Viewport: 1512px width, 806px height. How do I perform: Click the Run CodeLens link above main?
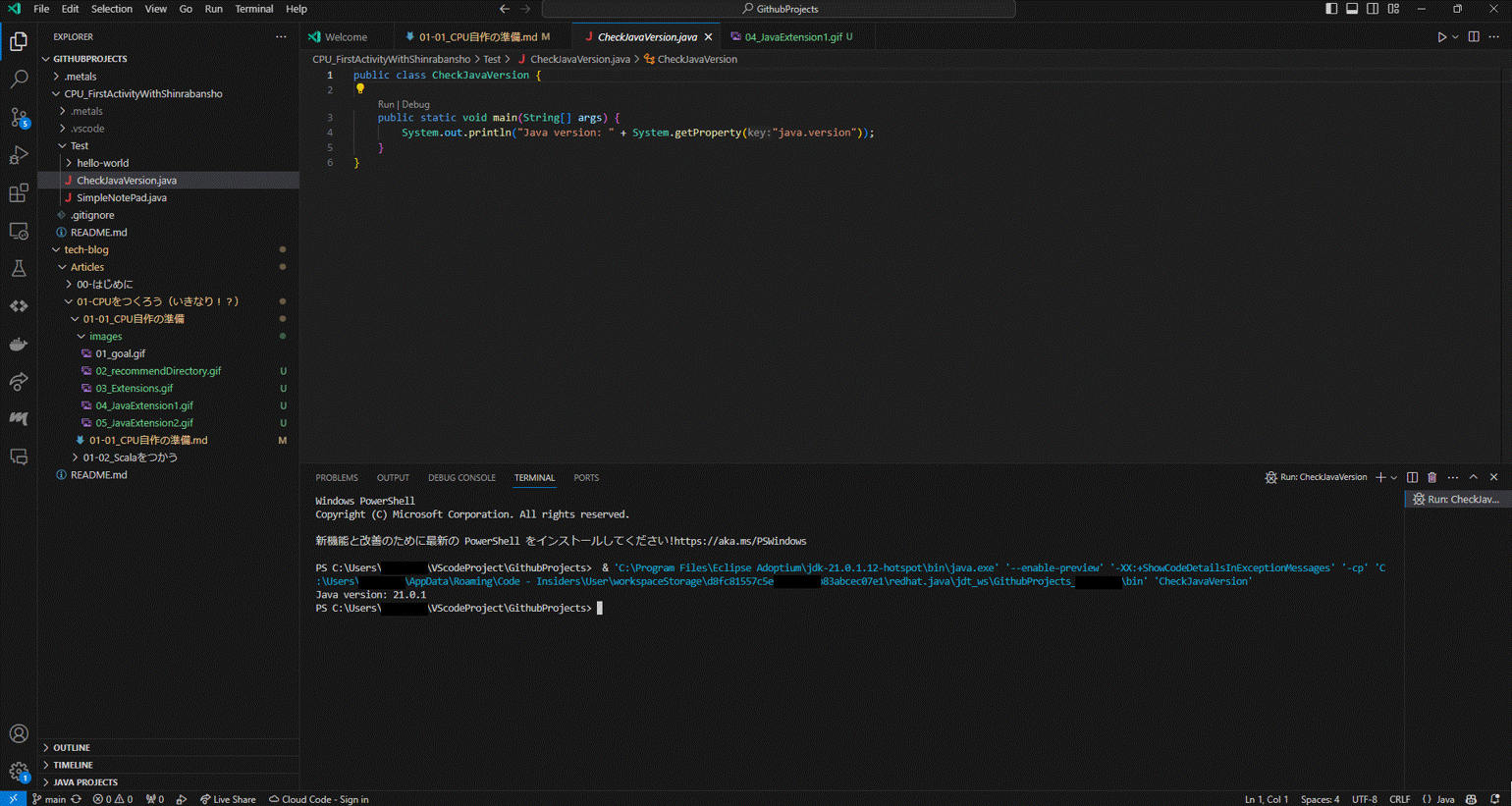(386, 104)
